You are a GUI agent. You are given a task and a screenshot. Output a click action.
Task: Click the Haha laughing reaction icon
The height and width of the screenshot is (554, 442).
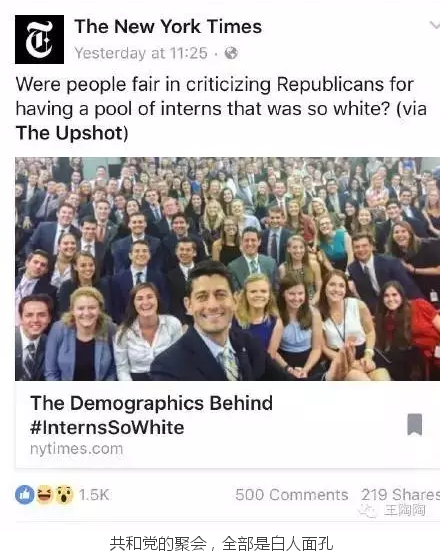point(45,494)
